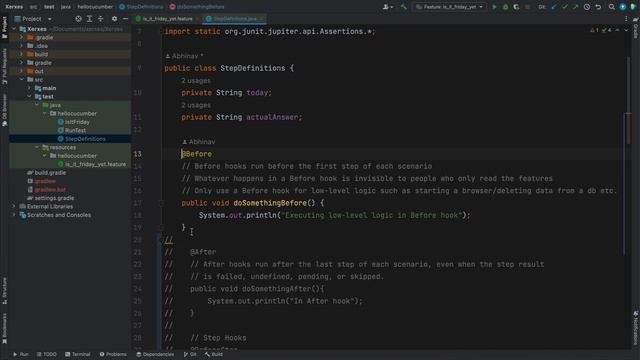Open Project panel settings gear
This screenshot has width=640, height=360.
[x=114, y=19]
